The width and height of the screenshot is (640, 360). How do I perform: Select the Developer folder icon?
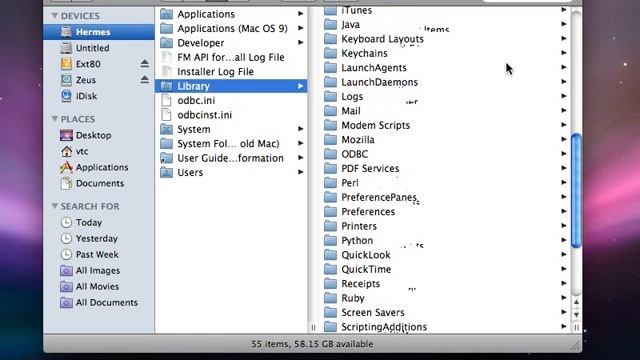point(166,42)
